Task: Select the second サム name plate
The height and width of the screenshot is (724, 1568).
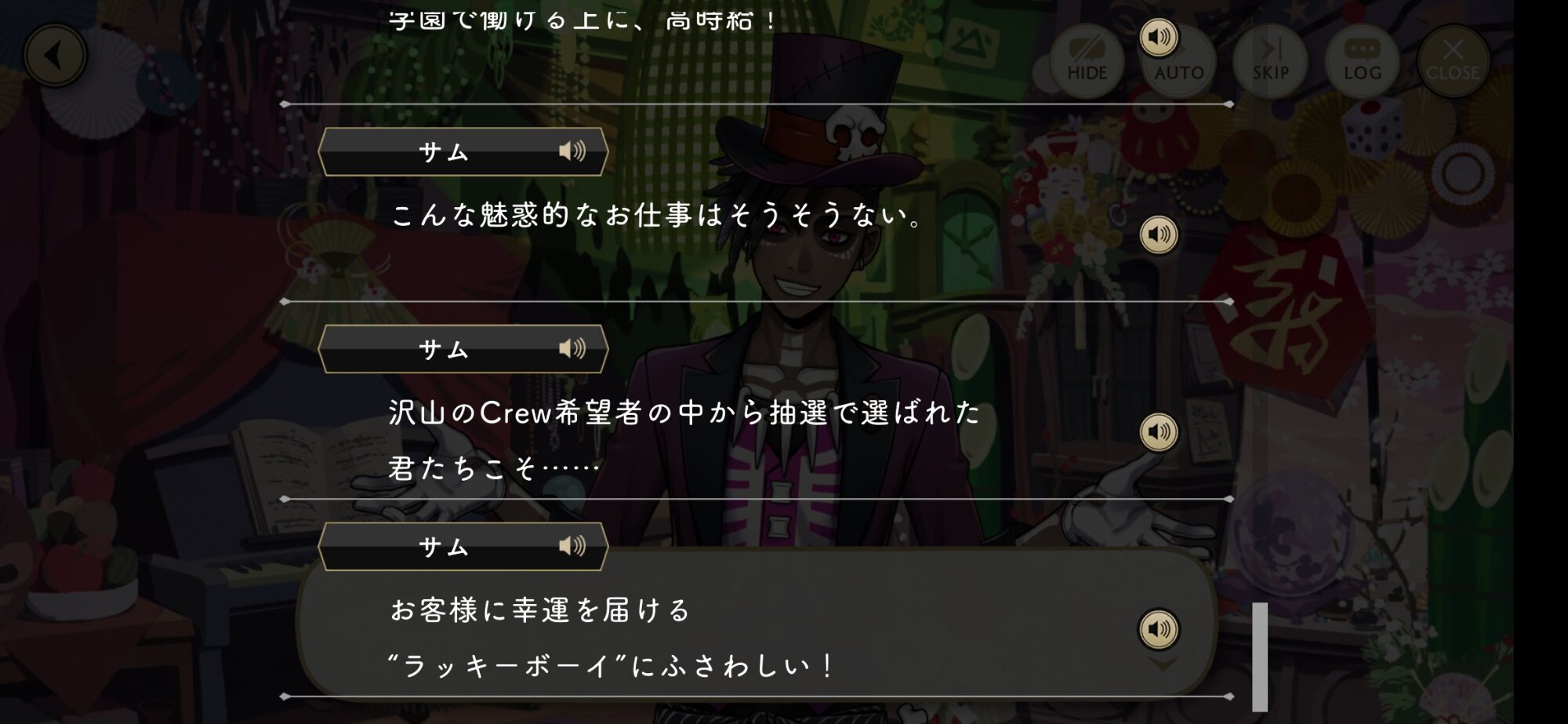Action: (463, 349)
